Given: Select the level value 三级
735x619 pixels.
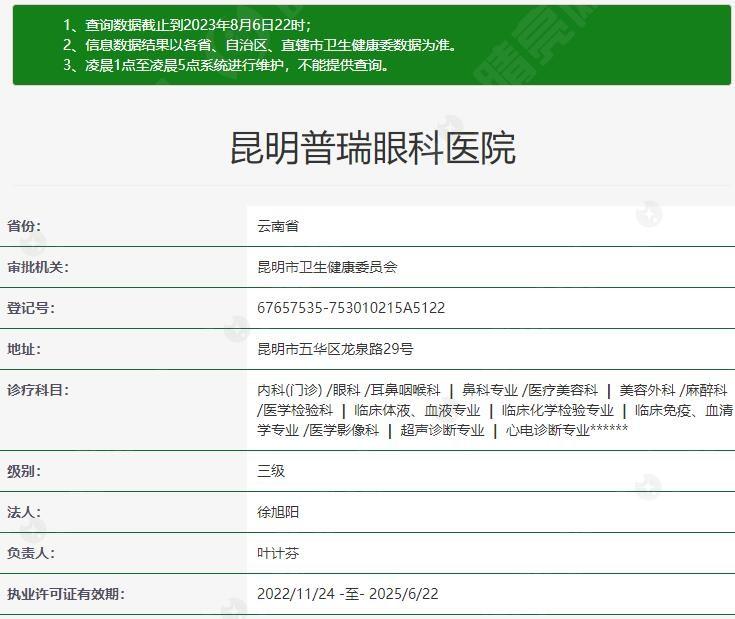Looking at the screenshot, I should (271, 471).
